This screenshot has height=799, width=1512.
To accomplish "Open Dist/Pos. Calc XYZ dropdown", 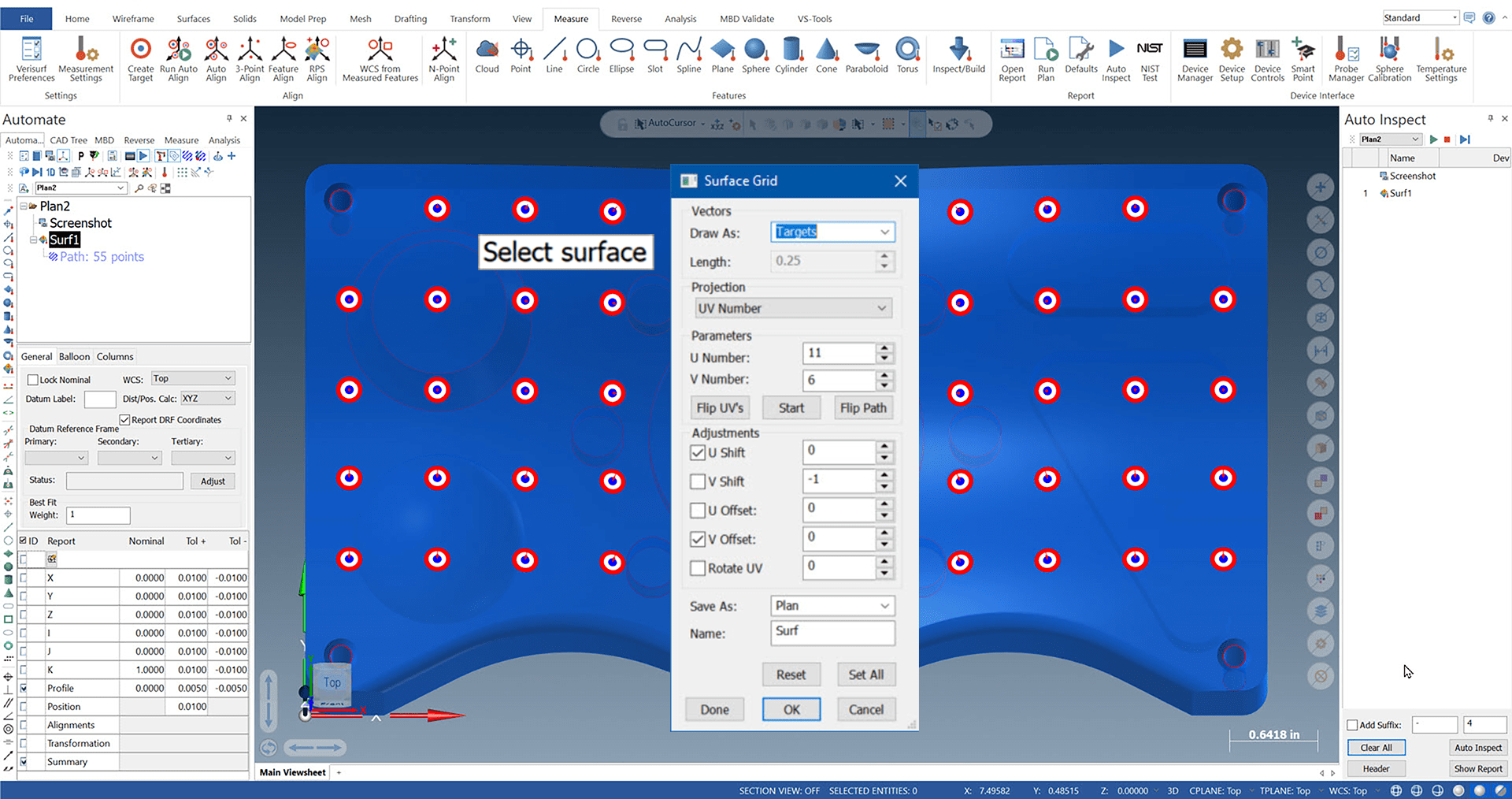I will (208, 399).
